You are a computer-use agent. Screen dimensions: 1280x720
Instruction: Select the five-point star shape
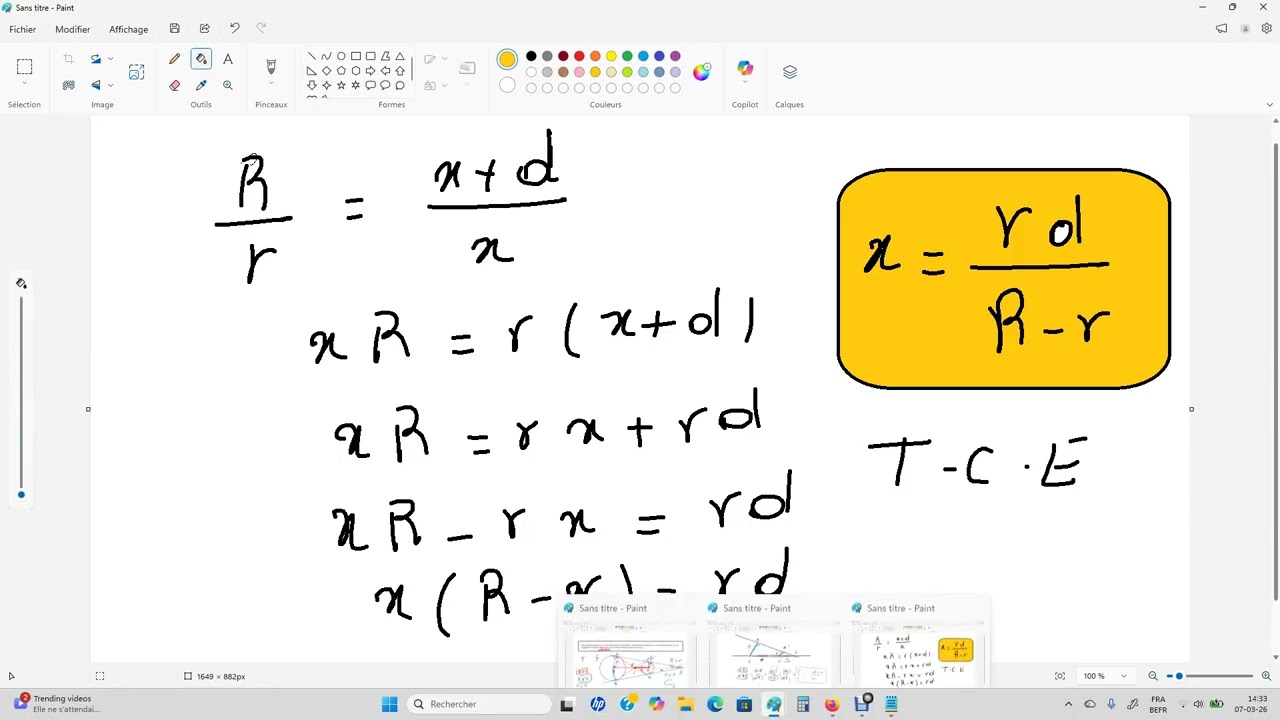pos(341,86)
